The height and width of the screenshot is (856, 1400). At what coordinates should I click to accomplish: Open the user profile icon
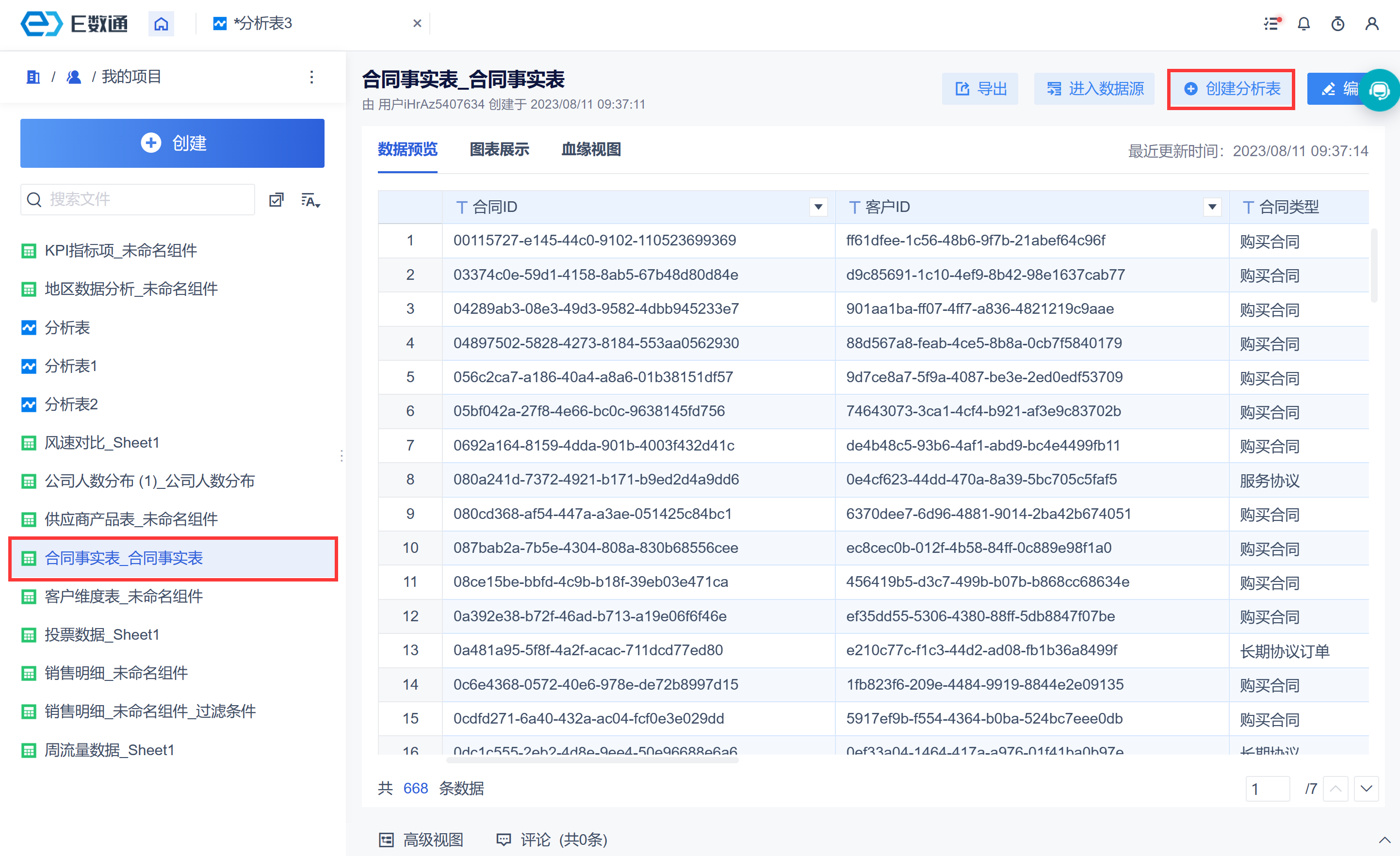pos(1371,24)
